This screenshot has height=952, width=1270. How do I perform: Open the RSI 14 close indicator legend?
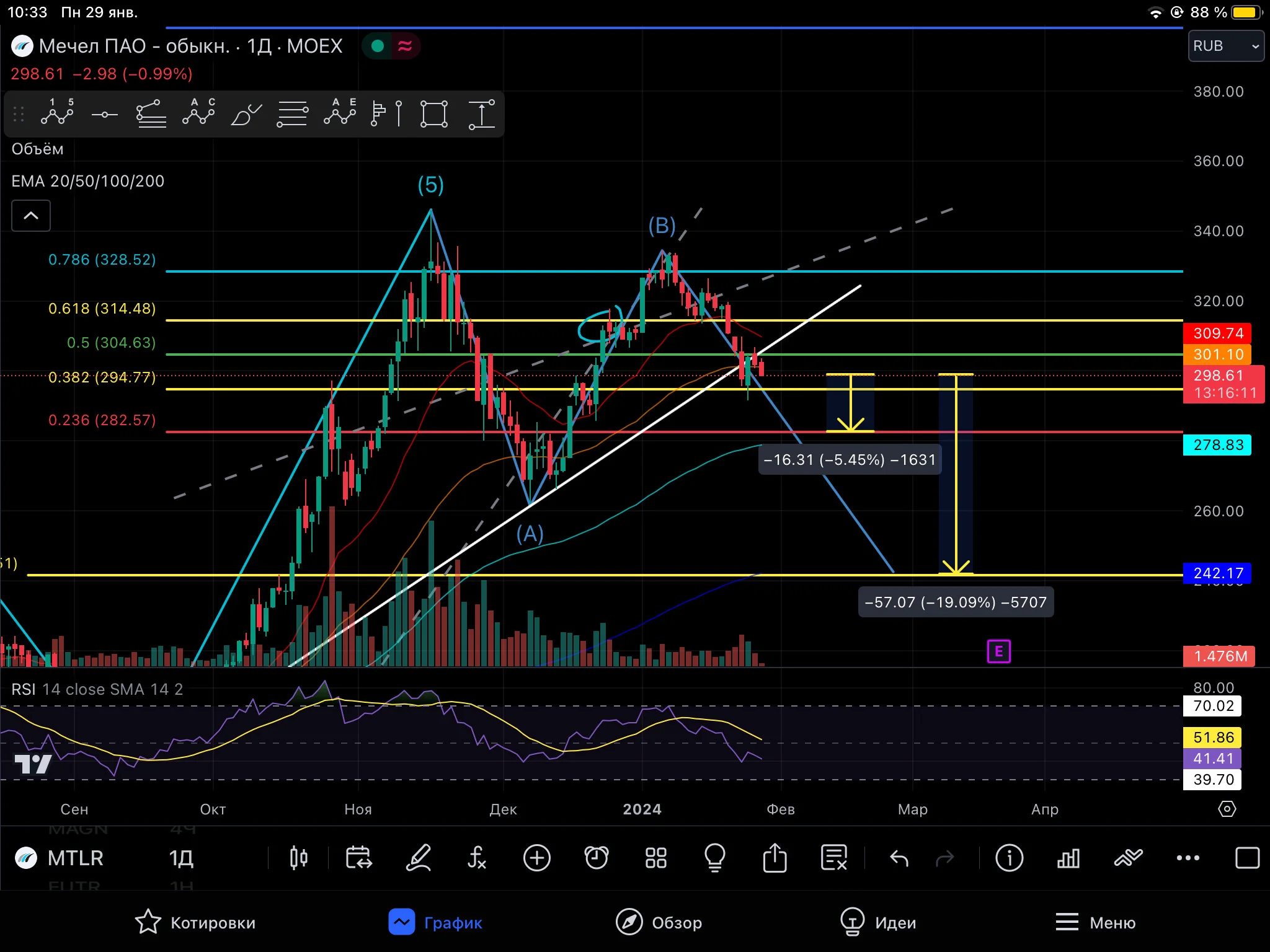[97, 689]
